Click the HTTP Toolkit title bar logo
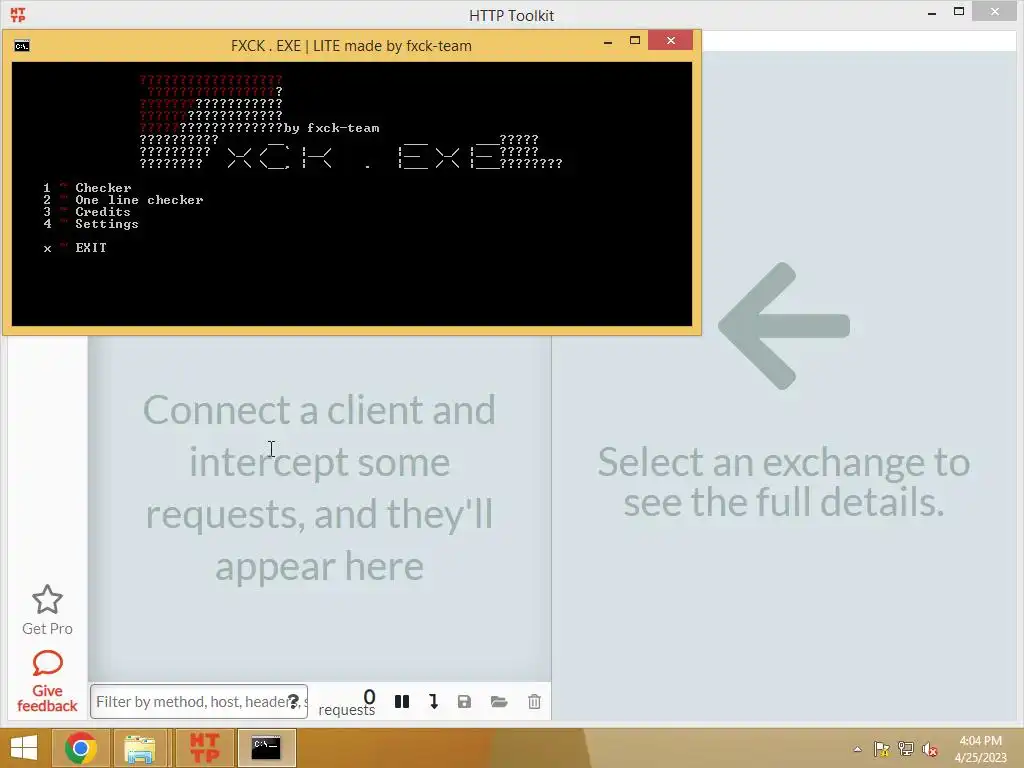The height and width of the screenshot is (768, 1024). tap(18, 15)
